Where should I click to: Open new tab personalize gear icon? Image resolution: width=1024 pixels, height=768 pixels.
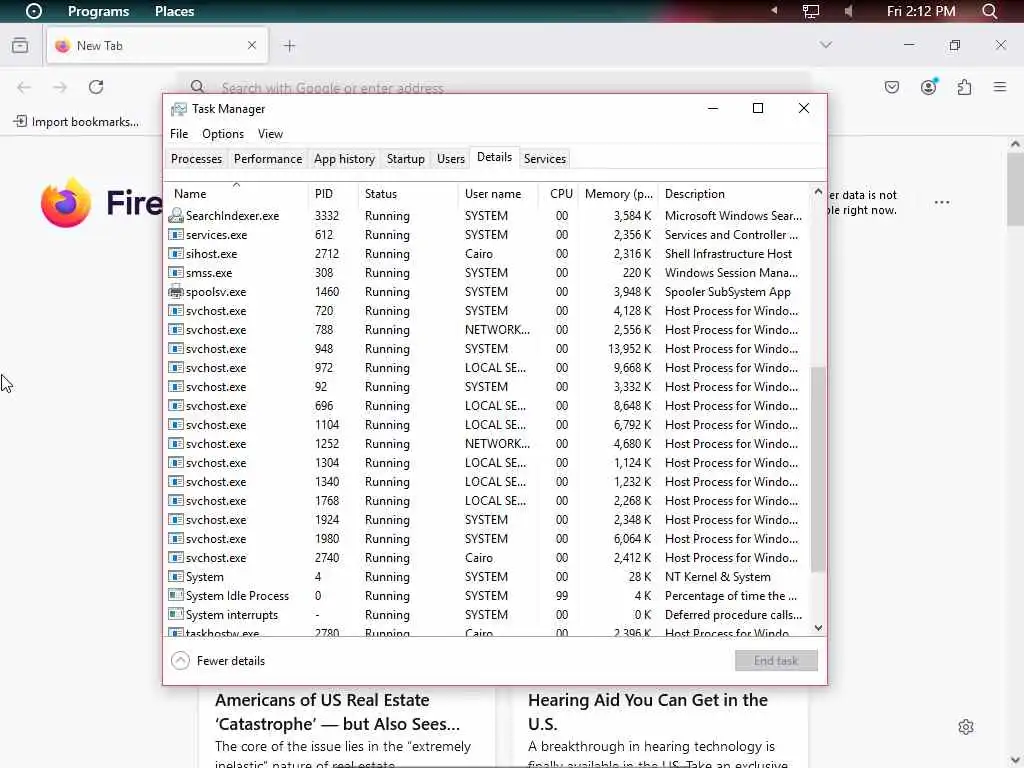click(966, 727)
